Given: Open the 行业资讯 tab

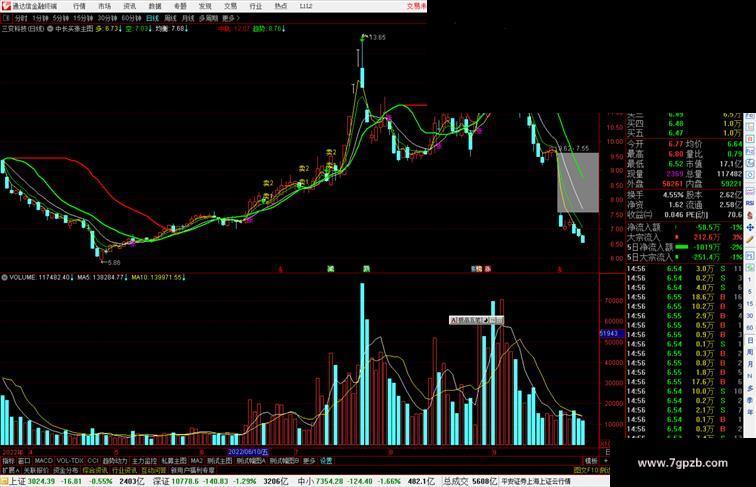Looking at the screenshot, I should pos(125,470).
